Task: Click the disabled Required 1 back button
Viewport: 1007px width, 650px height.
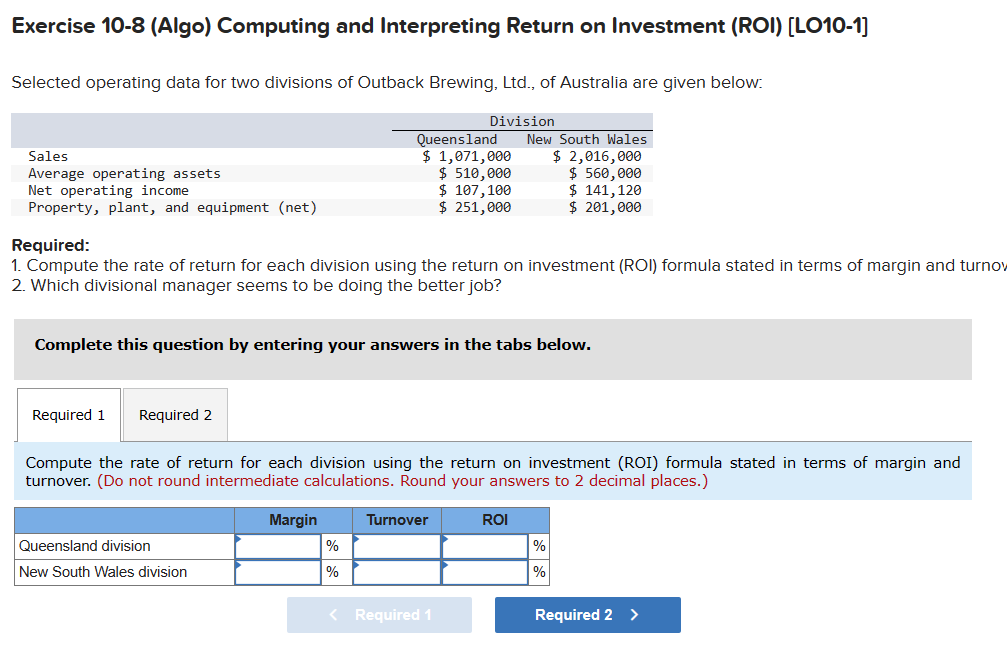Action: click(379, 614)
